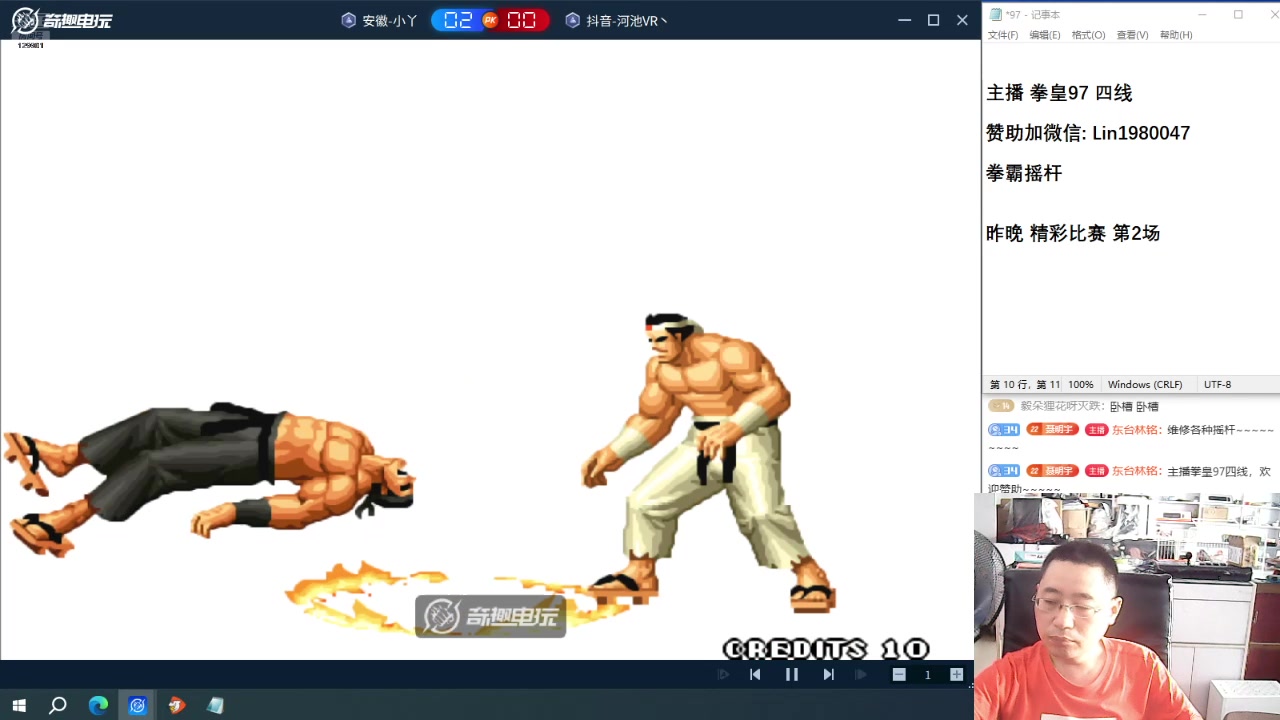Select player name 安徽-小丫
Image resolution: width=1280 pixels, height=720 pixels.
click(390, 20)
